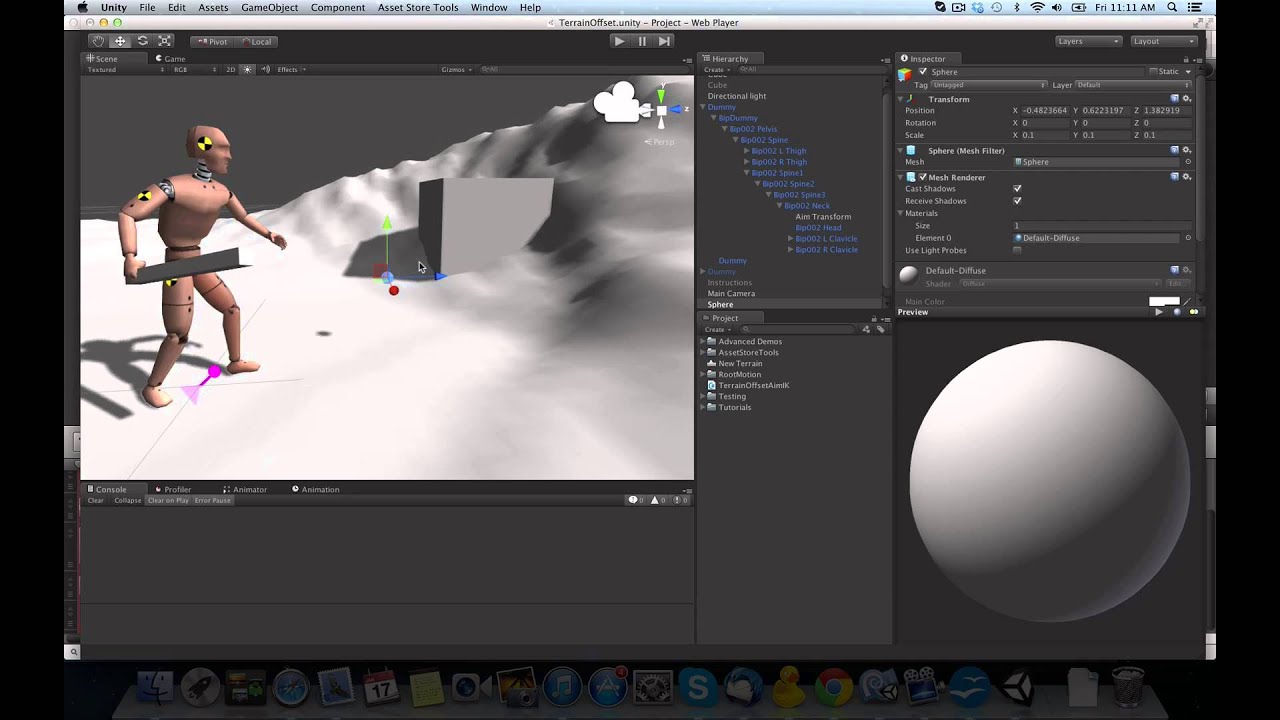Toggle scene lighting sun icon

248,70
